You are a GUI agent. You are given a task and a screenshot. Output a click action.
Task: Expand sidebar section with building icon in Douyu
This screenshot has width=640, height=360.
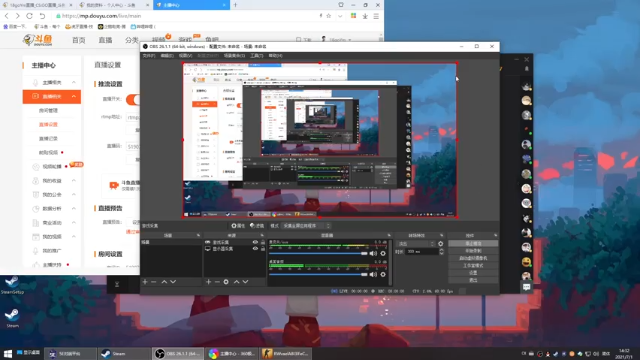tap(74, 222)
